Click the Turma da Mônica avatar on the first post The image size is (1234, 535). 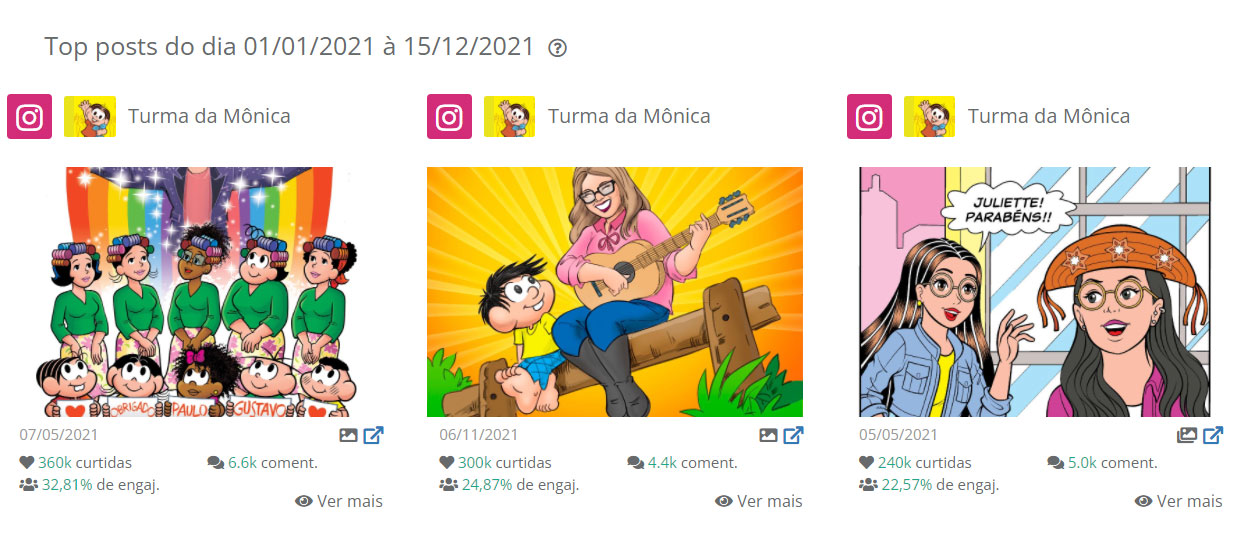(90, 116)
